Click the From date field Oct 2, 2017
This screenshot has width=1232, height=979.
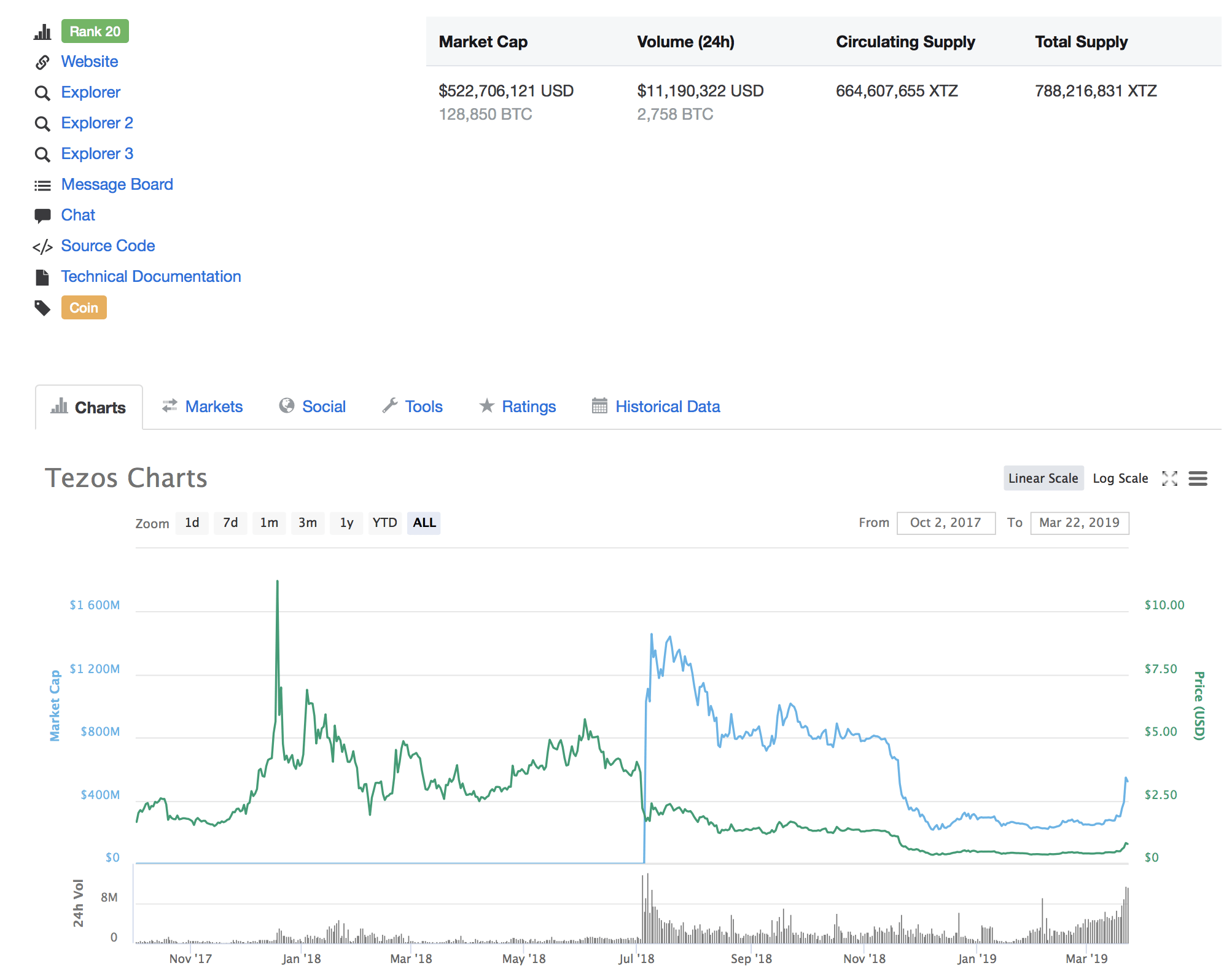tap(946, 523)
